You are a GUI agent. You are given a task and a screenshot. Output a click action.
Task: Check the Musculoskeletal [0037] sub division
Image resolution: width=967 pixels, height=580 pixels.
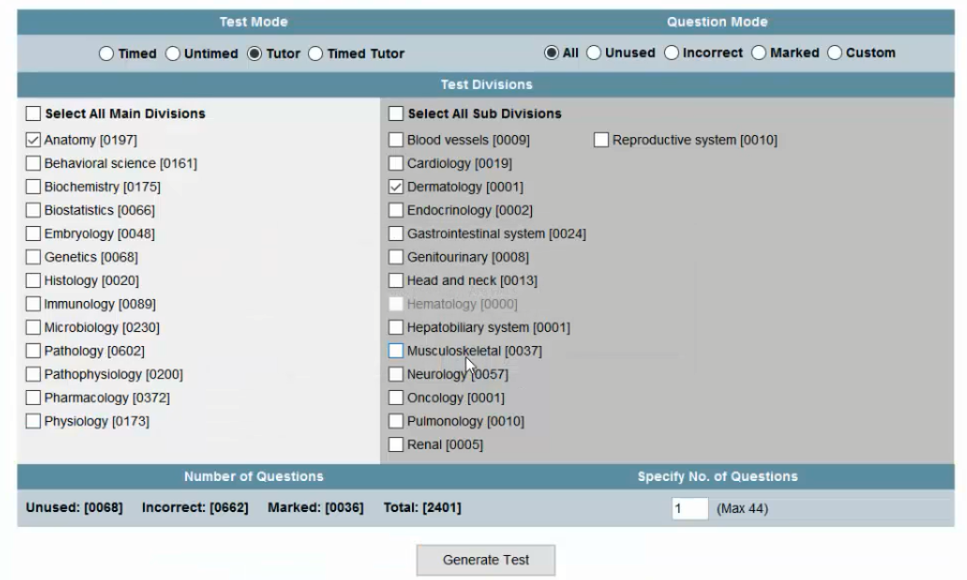[x=396, y=351]
